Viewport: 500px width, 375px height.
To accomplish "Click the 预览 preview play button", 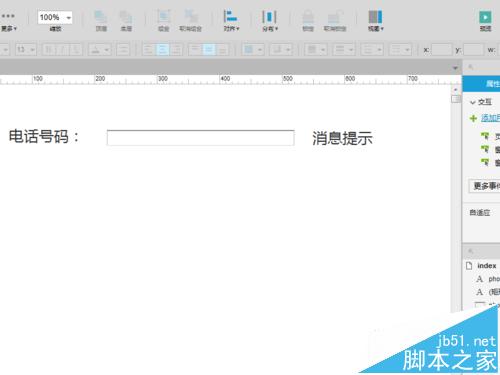I will pyautogui.click(x=485, y=17).
